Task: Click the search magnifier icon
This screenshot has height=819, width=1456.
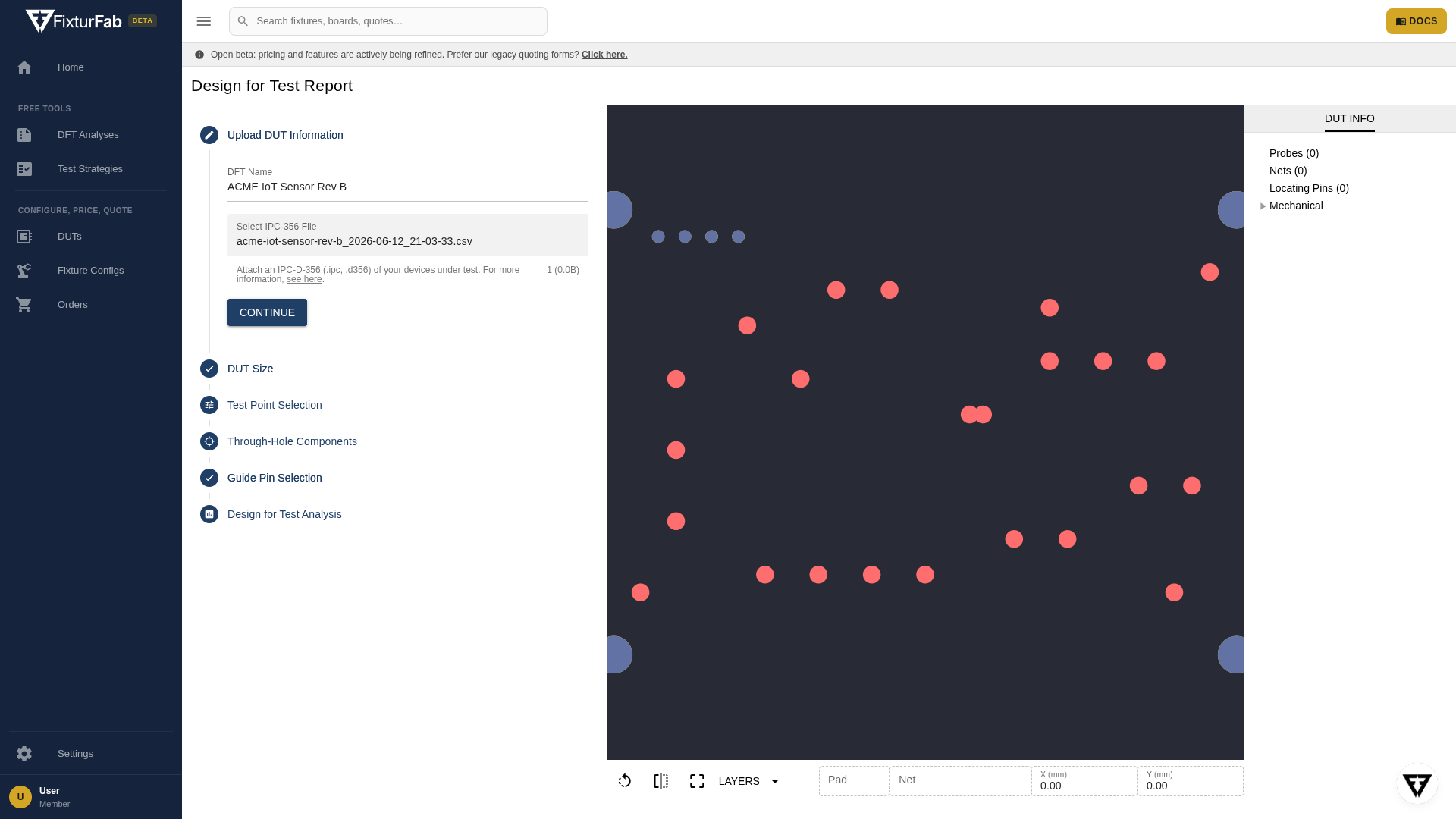Action: pyautogui.click(x=243, y=21)
